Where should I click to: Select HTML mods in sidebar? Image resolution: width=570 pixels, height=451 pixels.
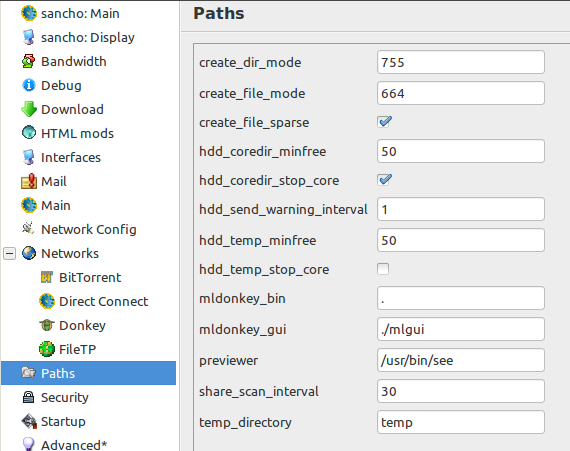click(x=77, y=133)
